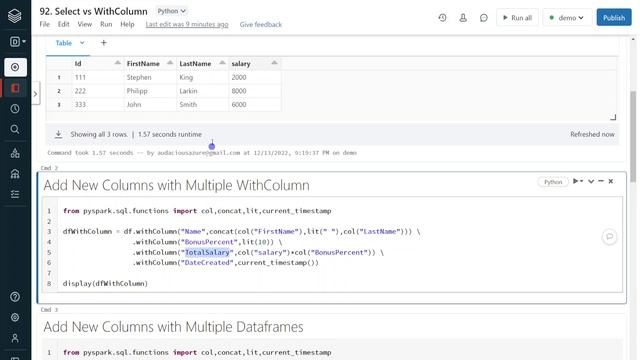
Task: Click the 6000 salary cell
Action: (255, 104)
